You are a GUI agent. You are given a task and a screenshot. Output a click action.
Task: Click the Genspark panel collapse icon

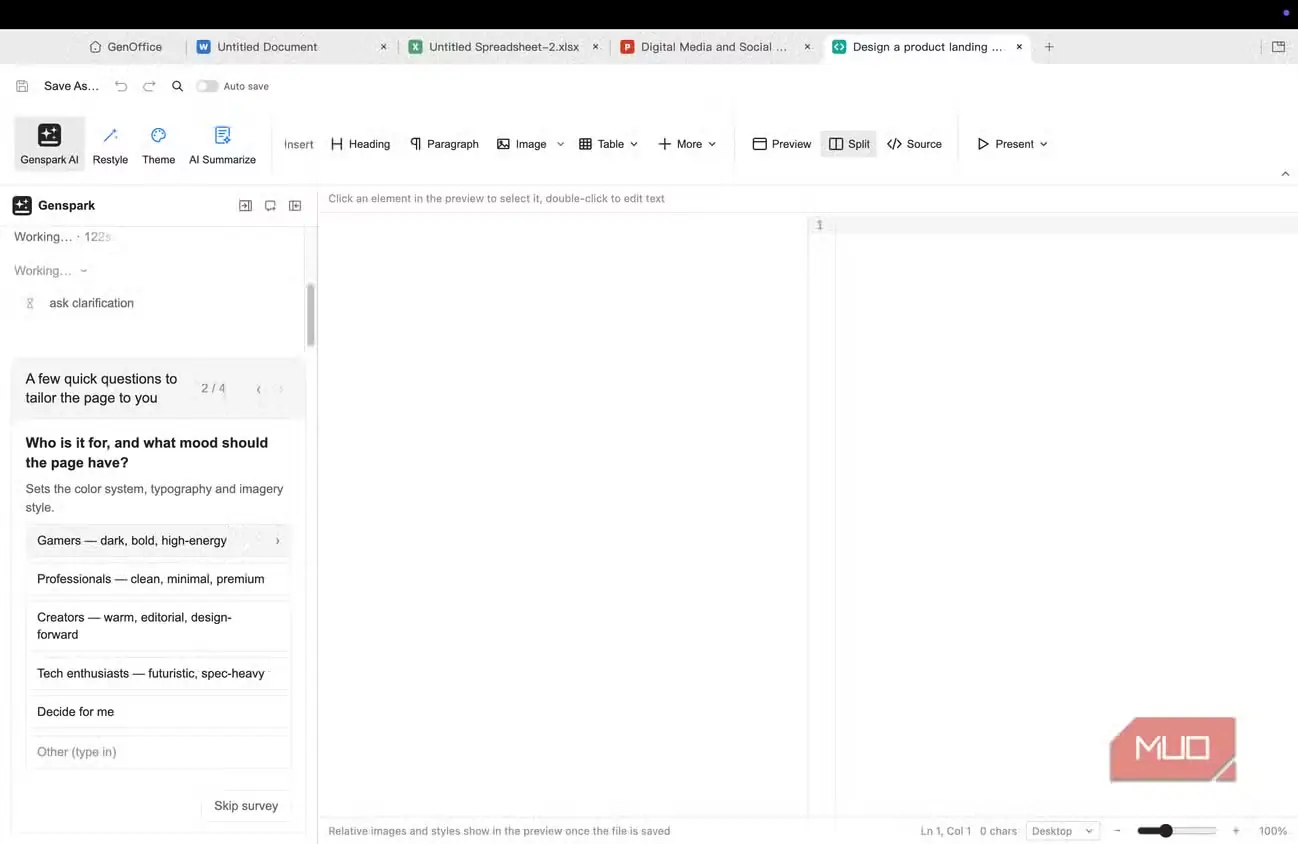click(x=245, y=206)
